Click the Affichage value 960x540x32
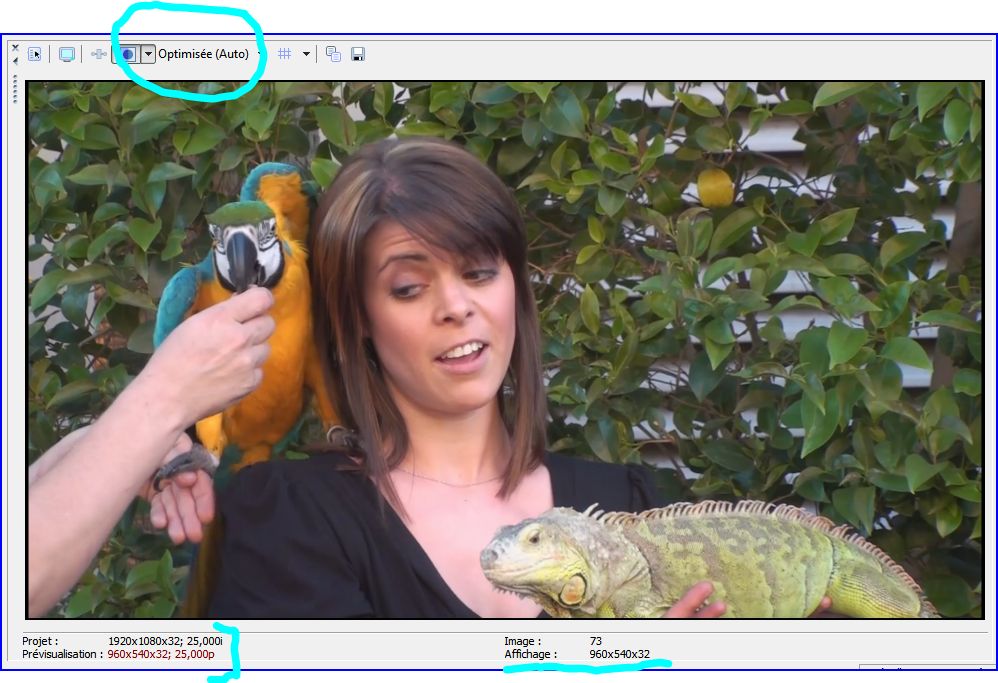 [x=619, y=654]
